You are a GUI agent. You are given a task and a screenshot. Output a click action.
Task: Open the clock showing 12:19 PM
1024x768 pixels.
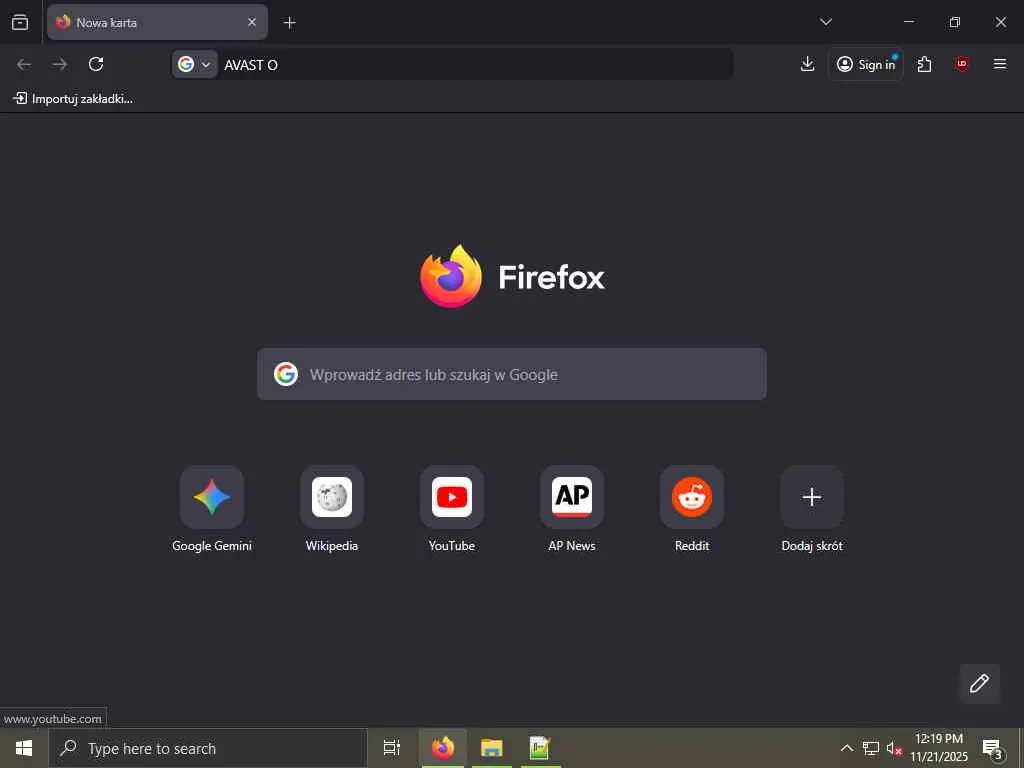(x=939, y=748)
